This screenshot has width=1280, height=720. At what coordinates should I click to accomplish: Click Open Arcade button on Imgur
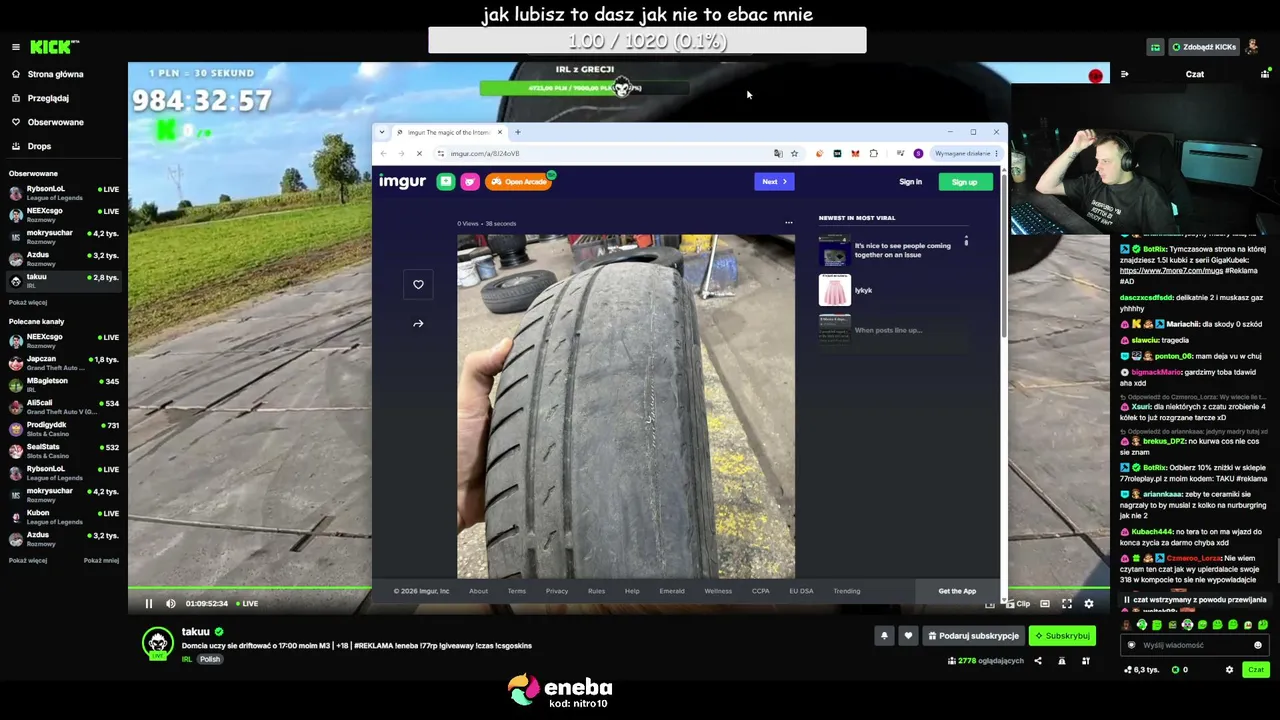pos(518,181)
